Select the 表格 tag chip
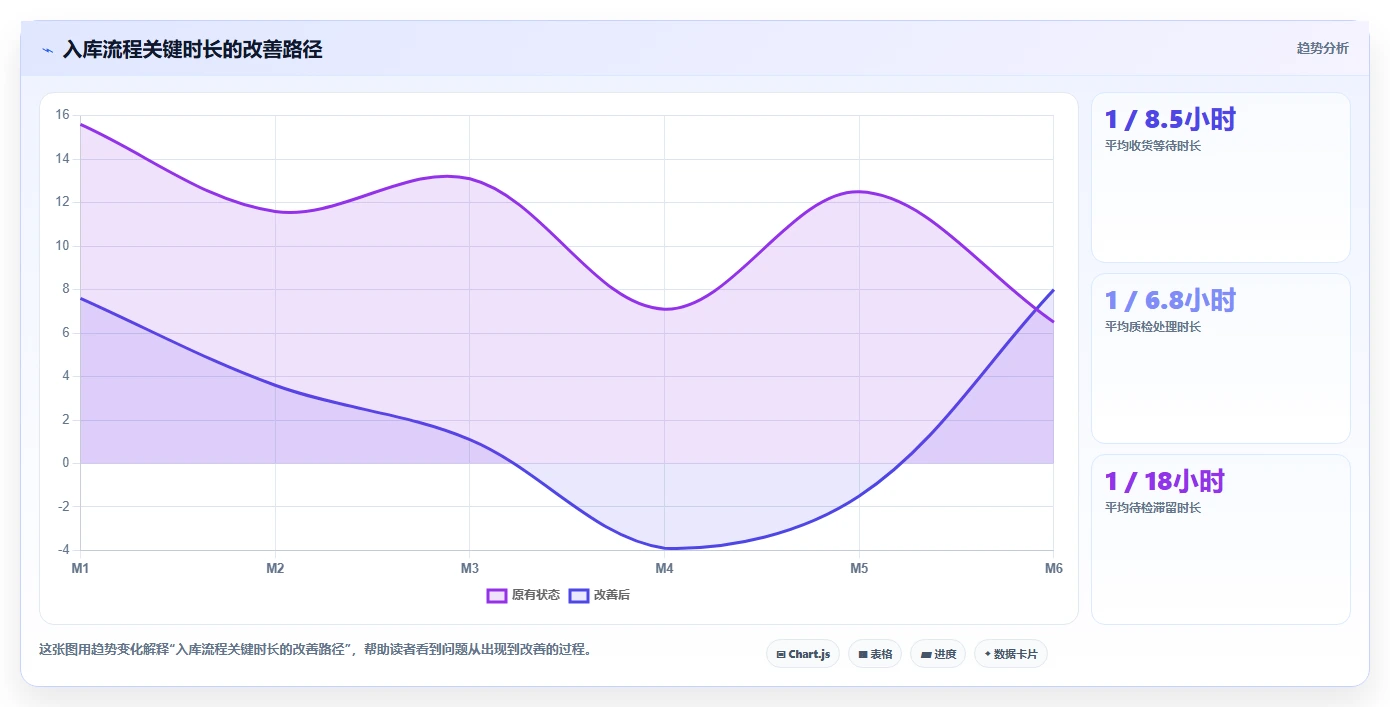This screenshot has width=1390, height=707. click(x=875, y=654)
